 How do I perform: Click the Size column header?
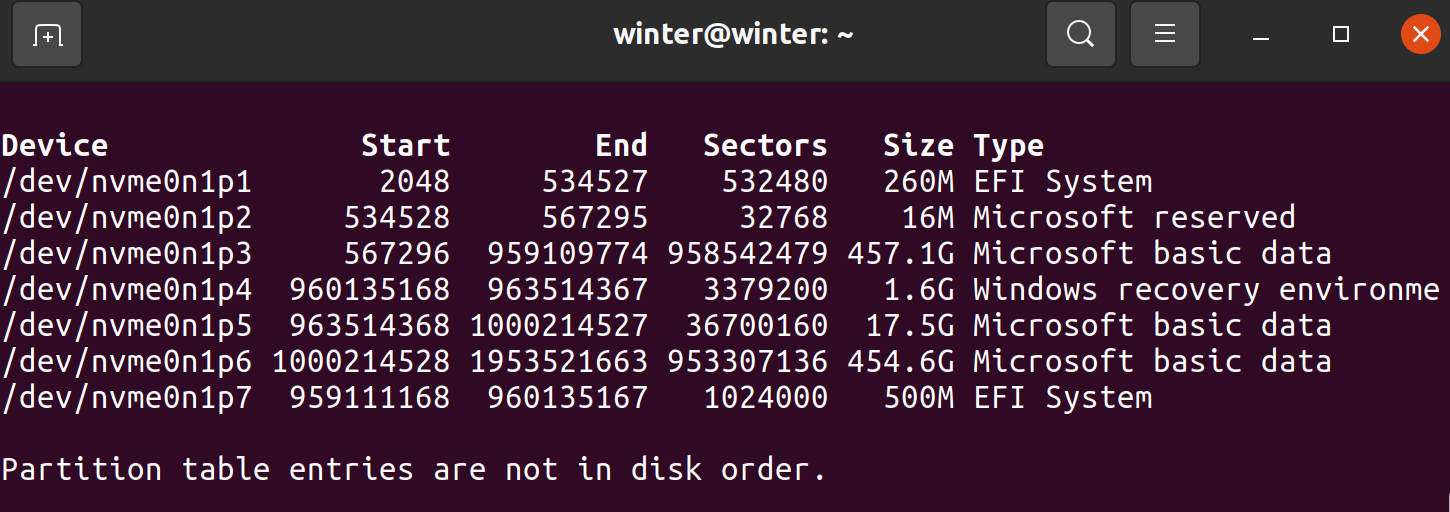pos(918,146)
